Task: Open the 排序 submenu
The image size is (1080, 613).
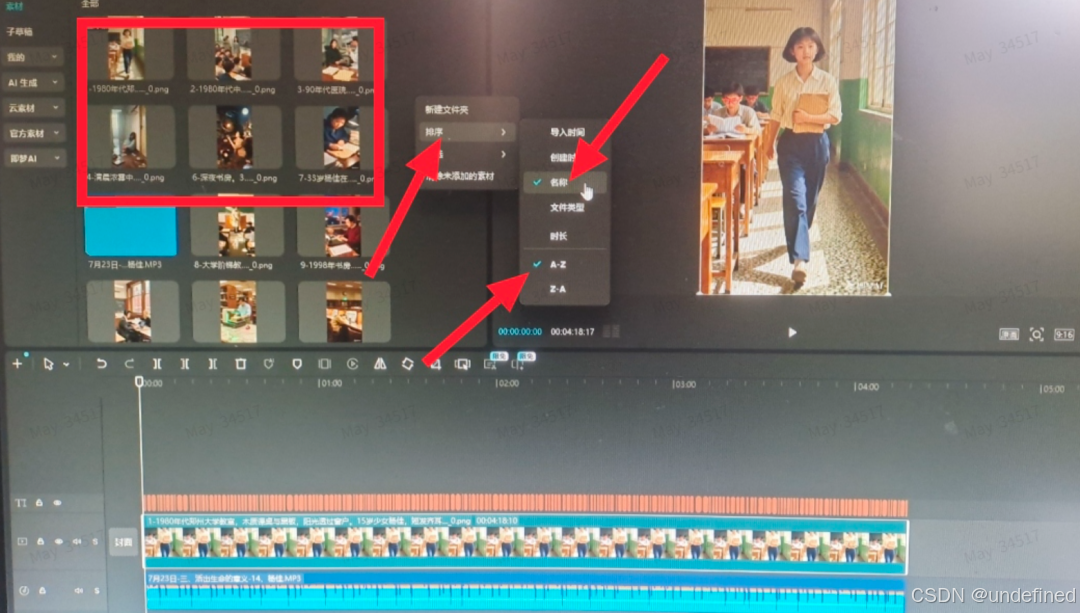Action: pos(466,132)
